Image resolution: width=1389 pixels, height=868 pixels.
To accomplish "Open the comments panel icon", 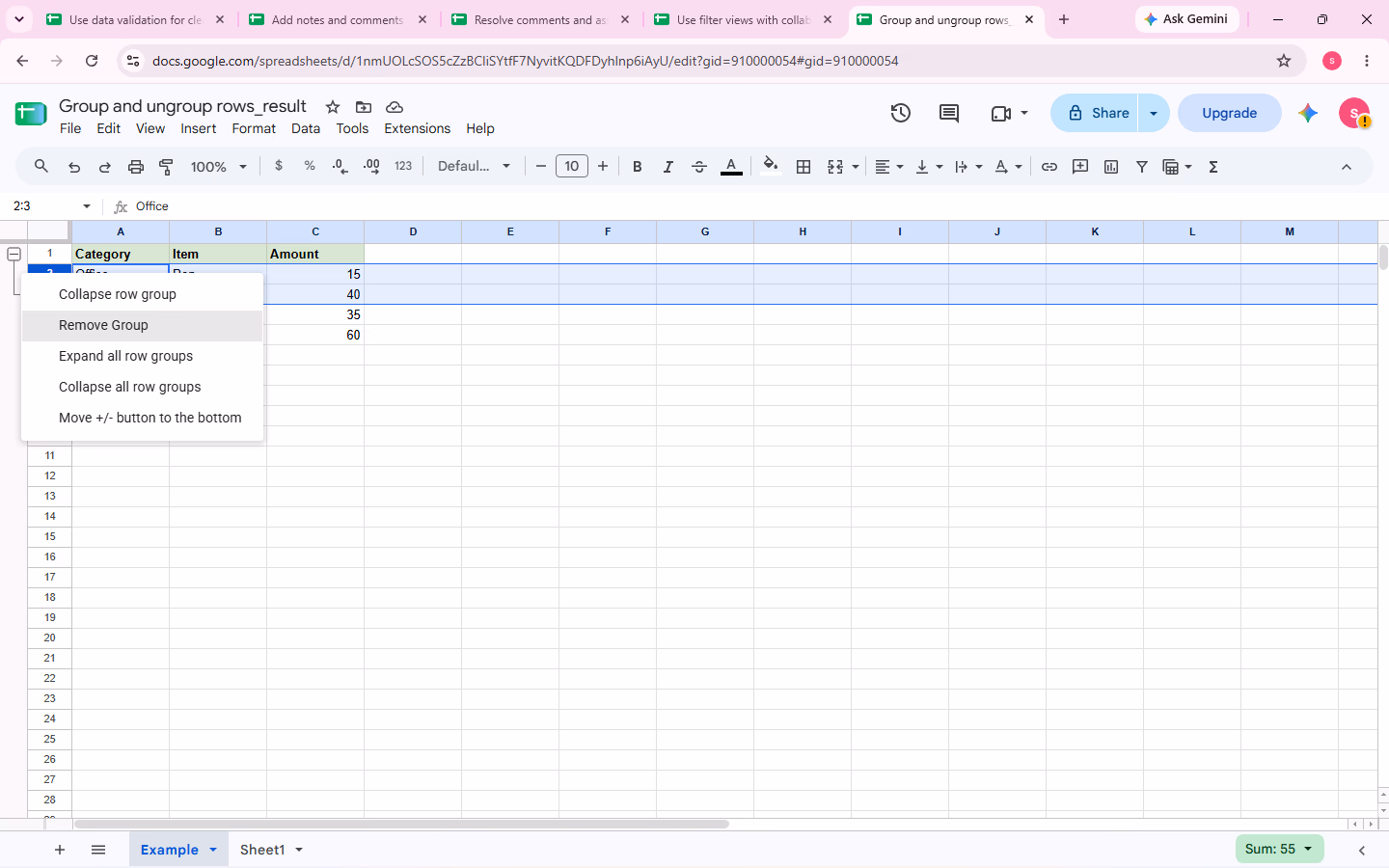I will click(949, 113).
